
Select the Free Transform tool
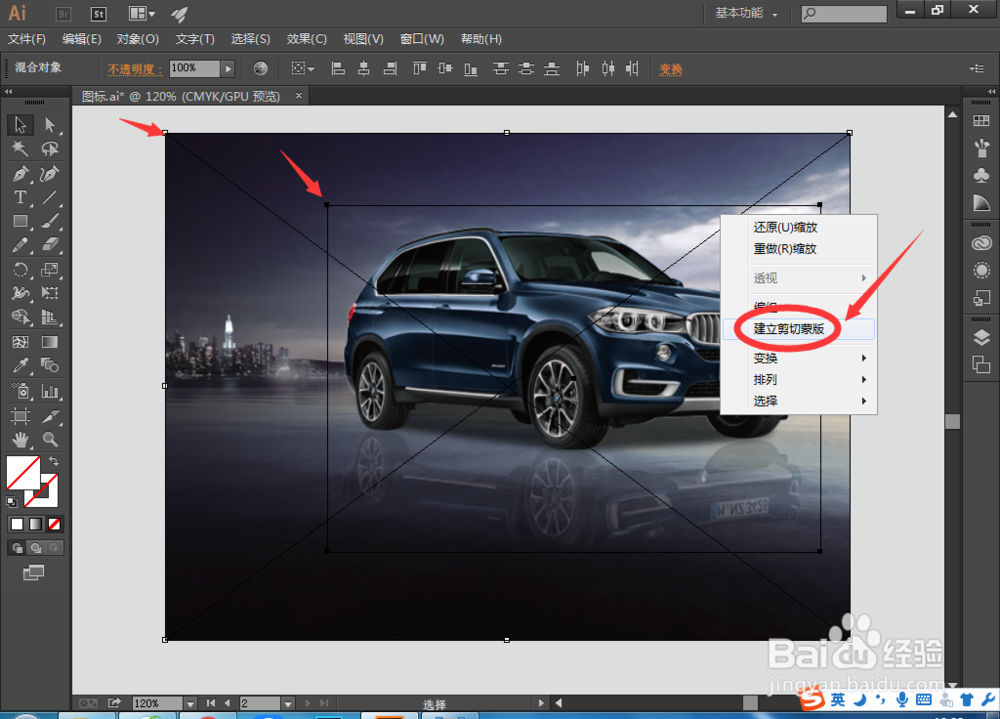click(50, 293)
